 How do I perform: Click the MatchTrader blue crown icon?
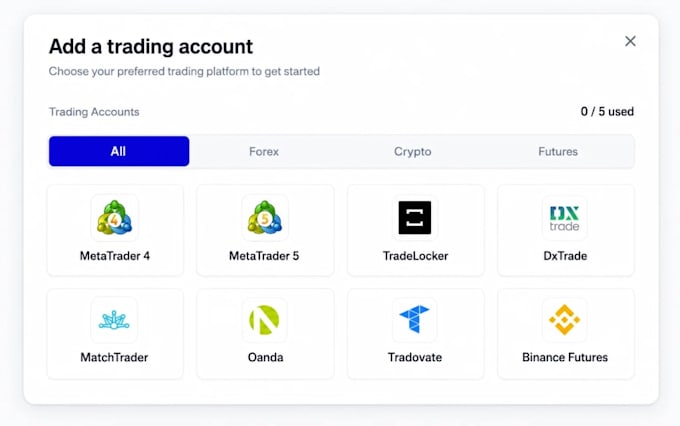click(x=114, y=320)
